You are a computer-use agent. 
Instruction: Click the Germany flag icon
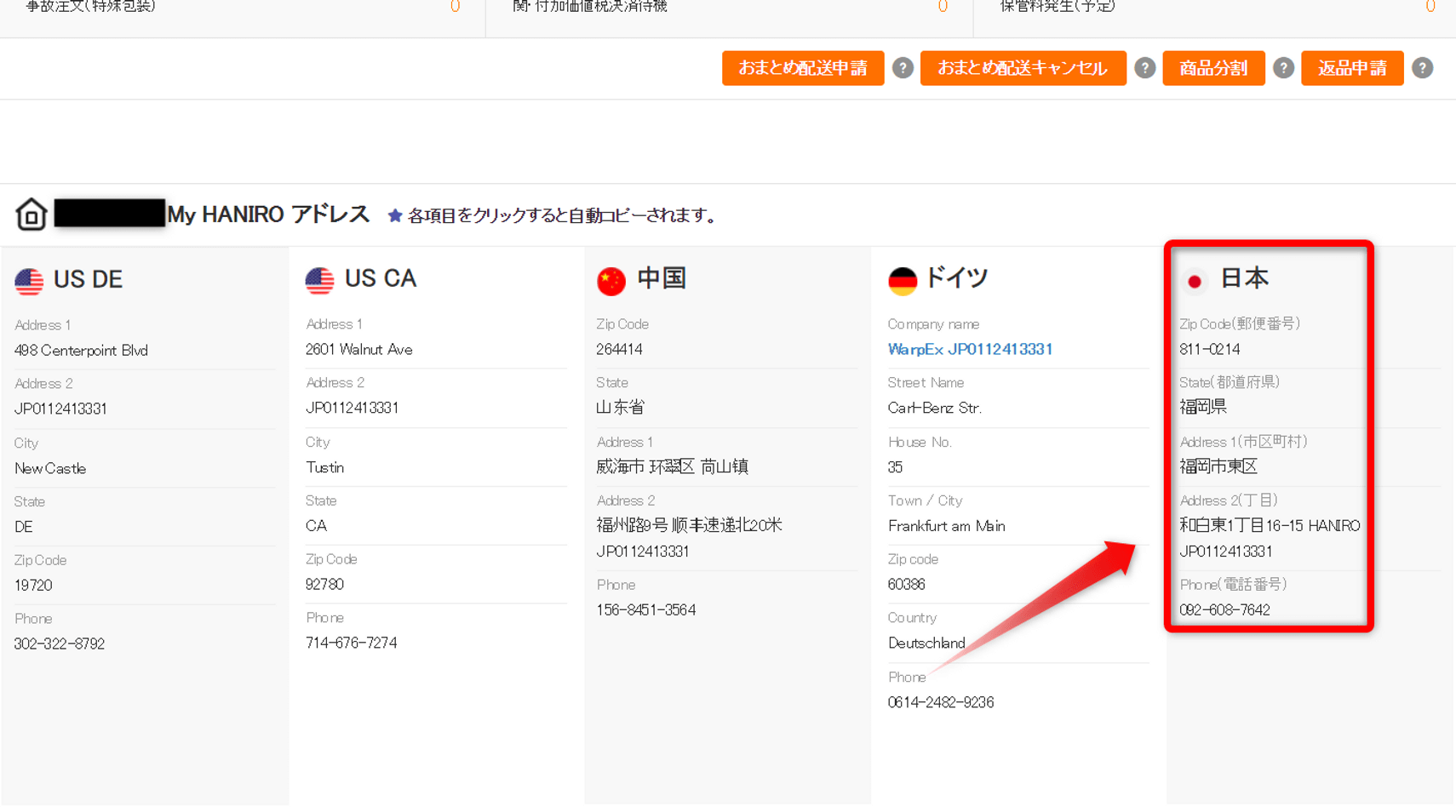coord(903,280)
